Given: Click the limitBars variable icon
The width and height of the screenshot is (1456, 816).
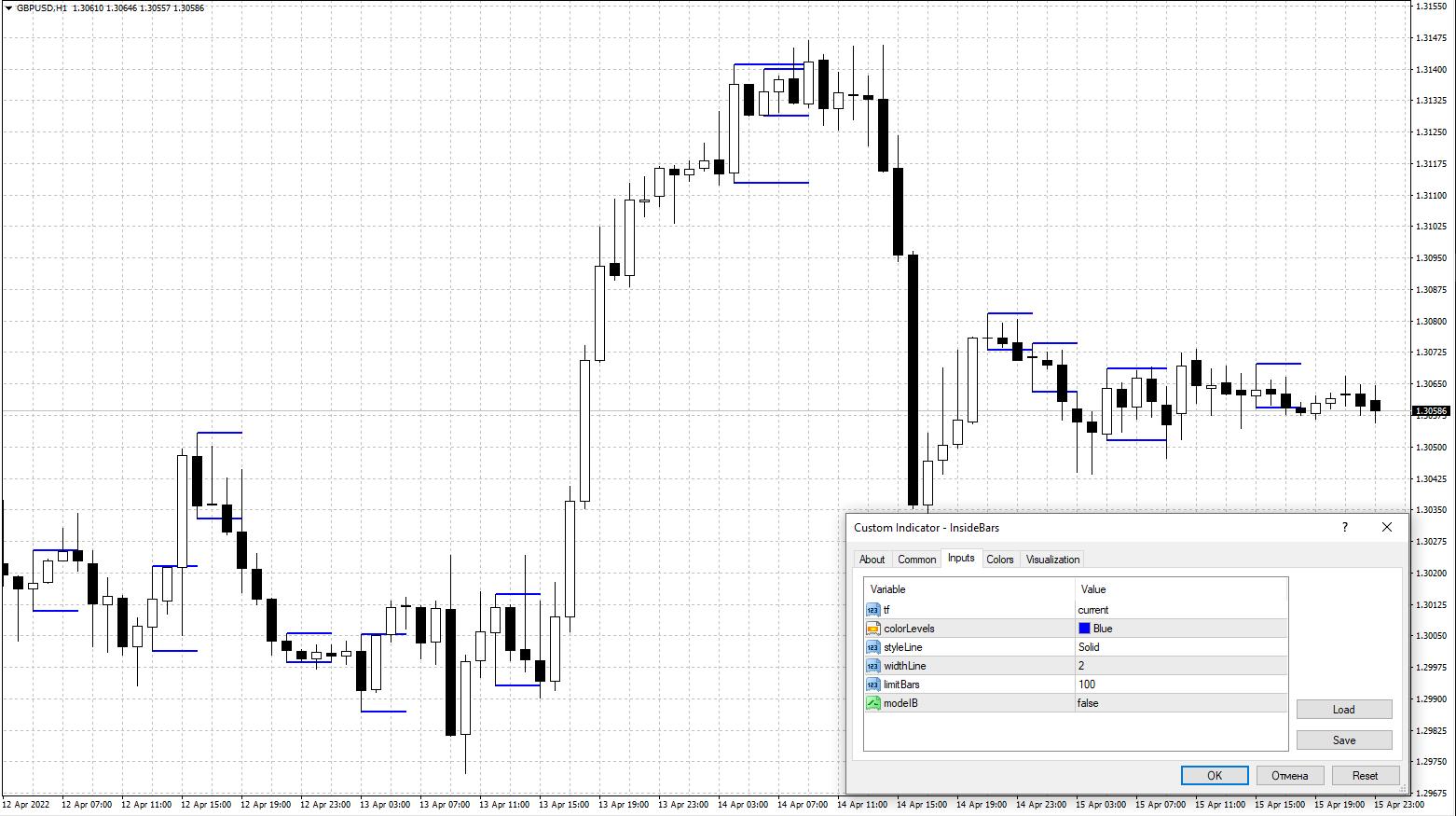Looking at the screenshot, I should [872, 685].
